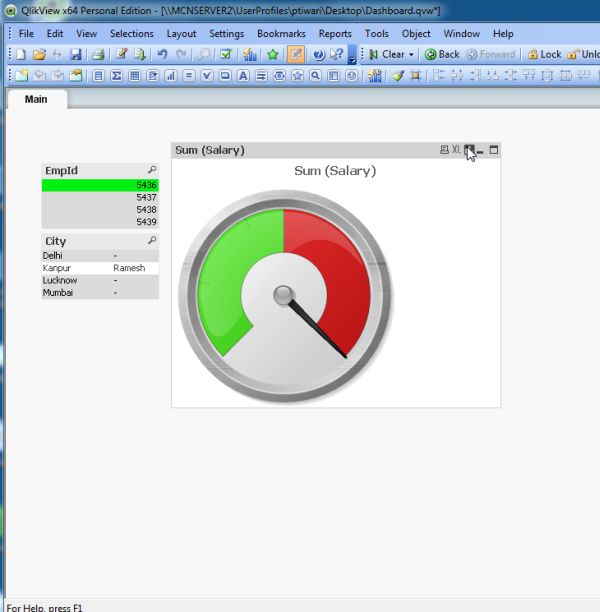Click the Quick Chart Wizard icon

tap(249, 54)
